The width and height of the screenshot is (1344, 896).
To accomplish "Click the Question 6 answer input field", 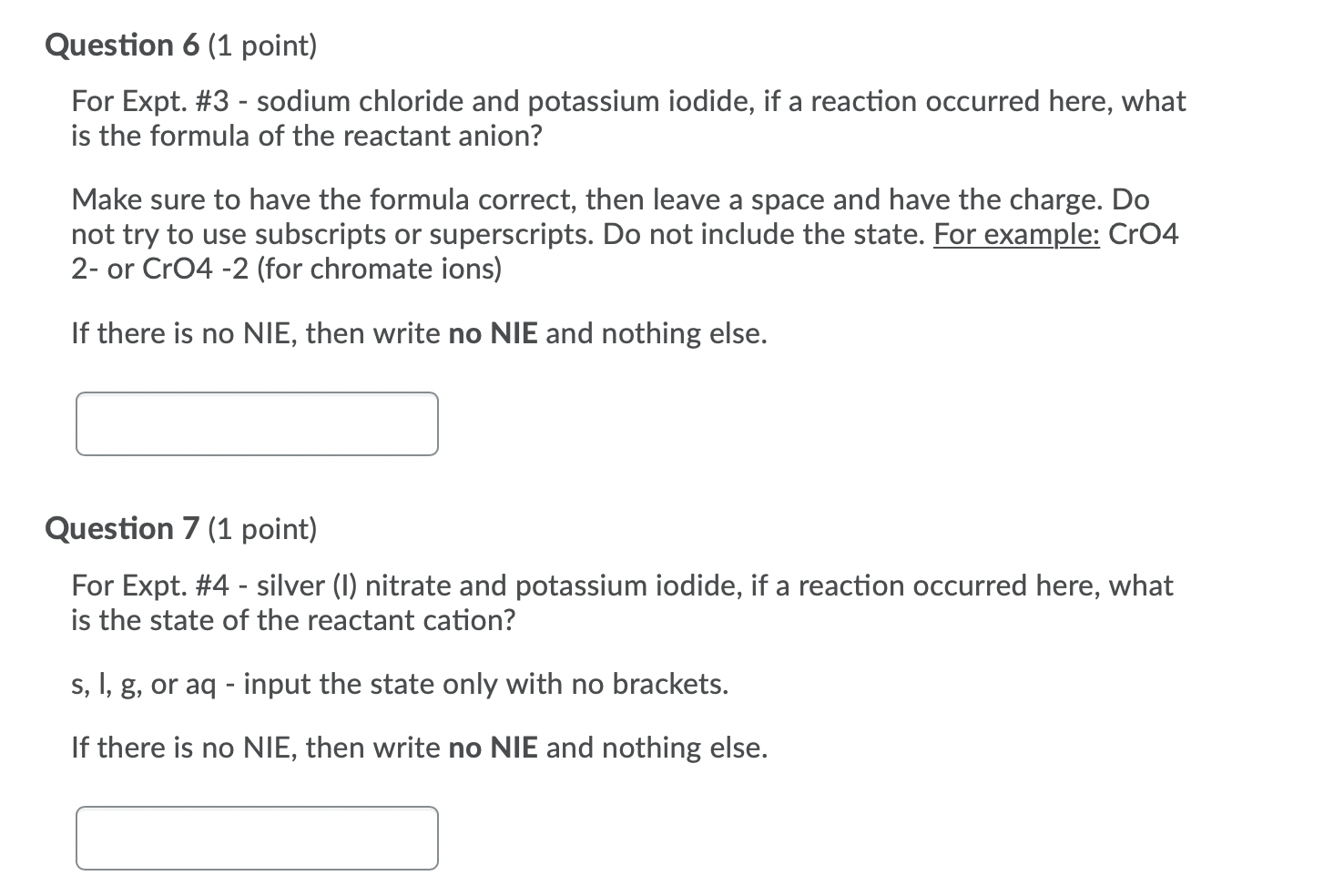I will tap(256, 423).
